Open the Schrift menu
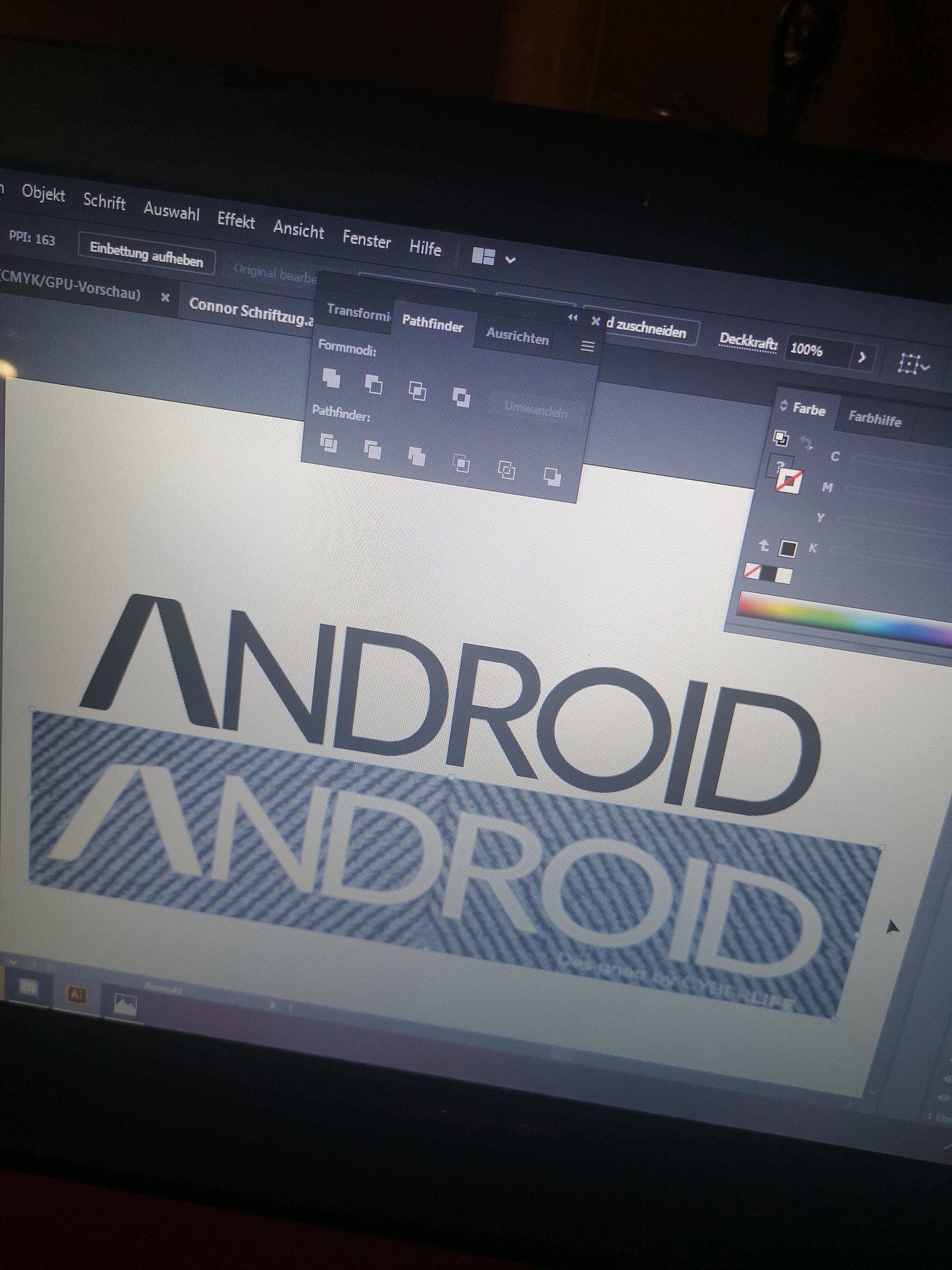 point(104,202)
